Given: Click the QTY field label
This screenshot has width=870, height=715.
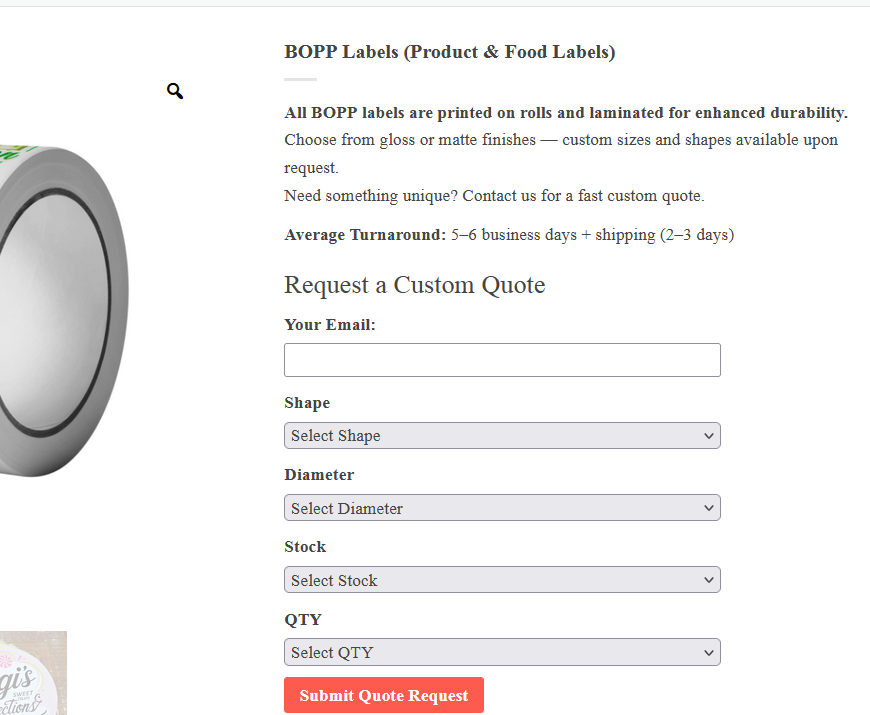Looking at the screenshot, I should tap(303, 619).
